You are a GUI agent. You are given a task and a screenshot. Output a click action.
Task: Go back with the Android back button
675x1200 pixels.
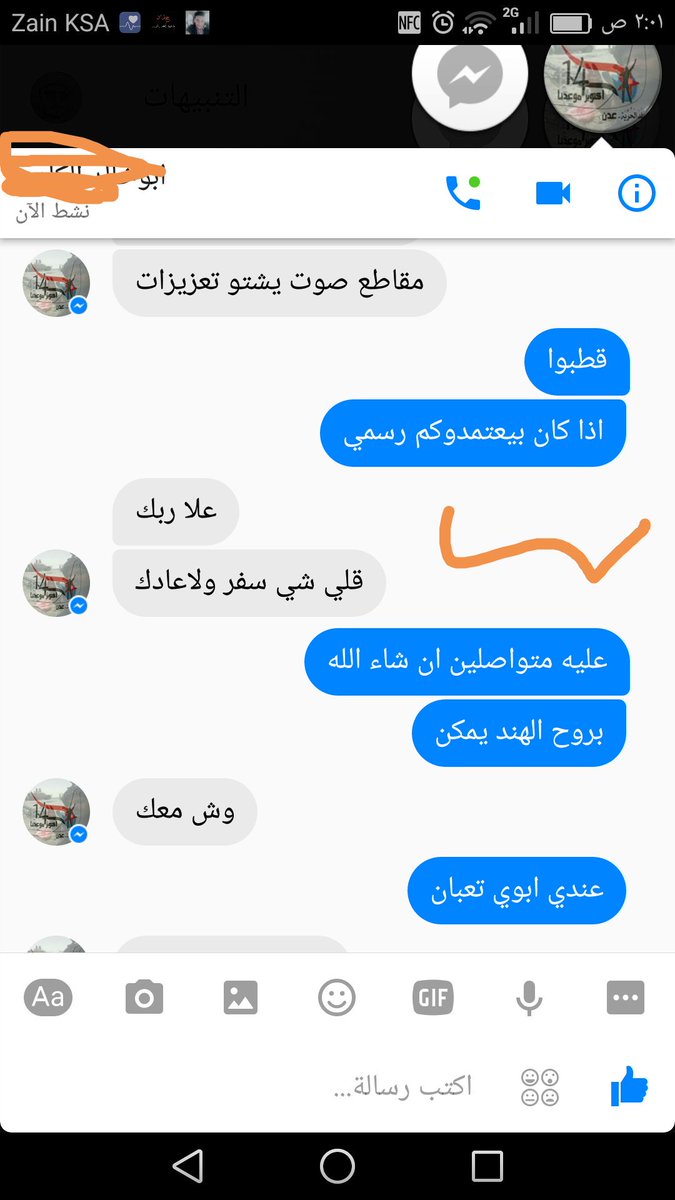coord(187,1166)
